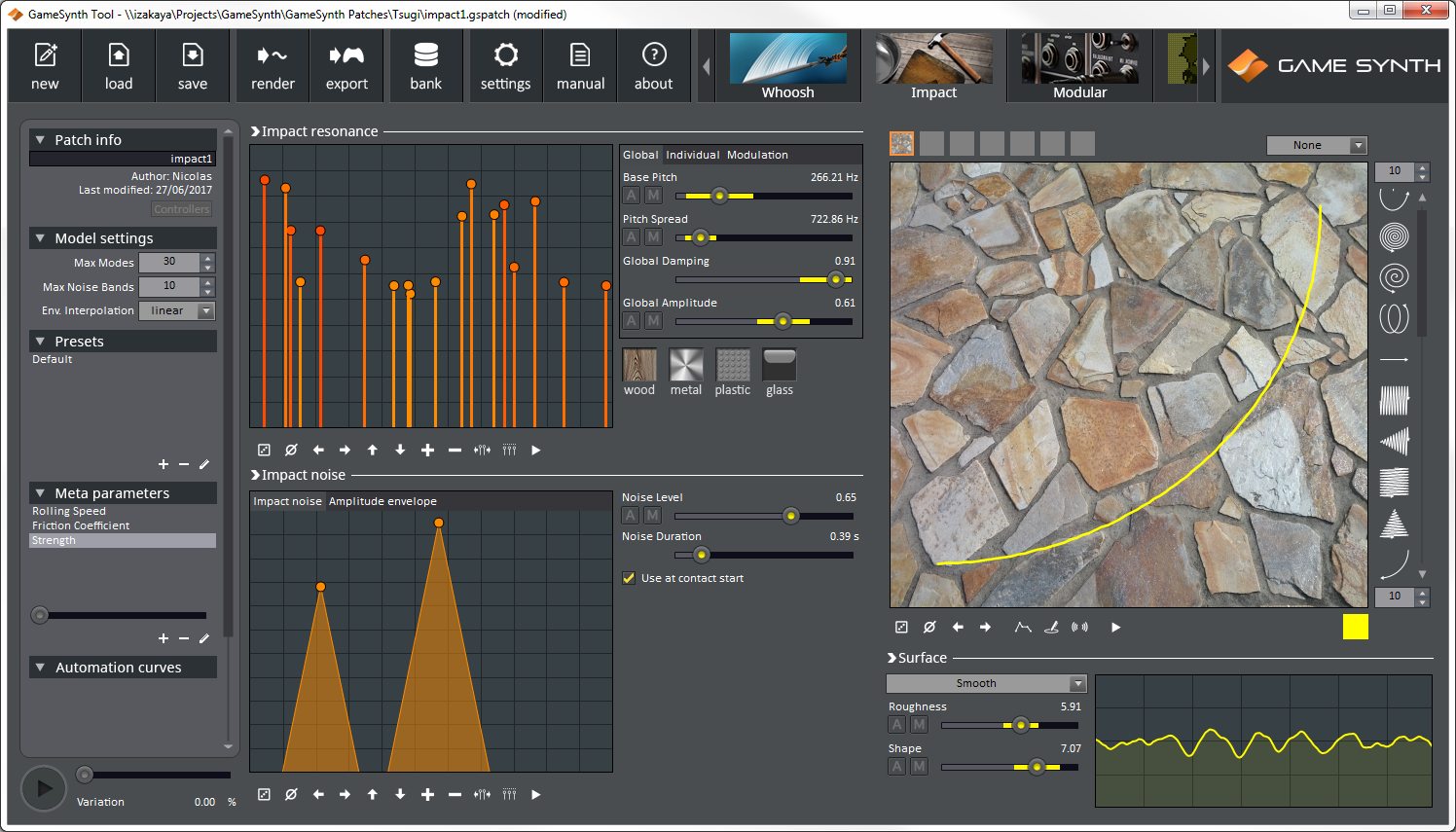Click the arrow right of the model tabs
The width and height of the screenshot is (1456, 832).
click(1206, 66)
